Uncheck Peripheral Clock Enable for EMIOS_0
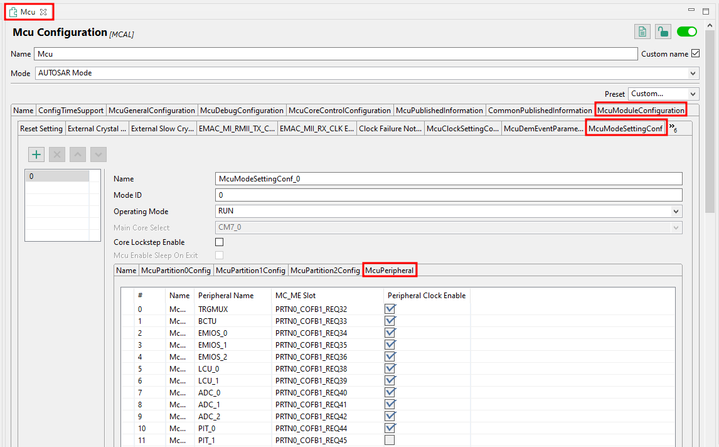 (x=390, y=333)
